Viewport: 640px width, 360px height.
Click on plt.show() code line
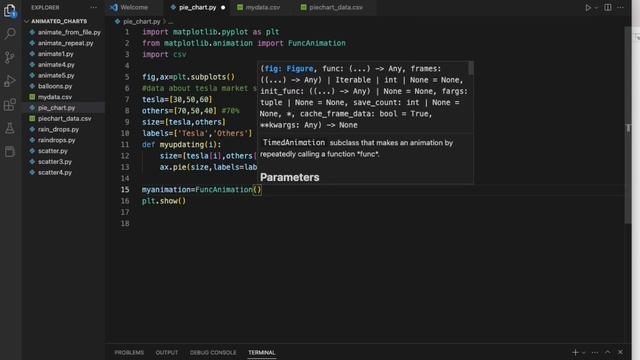coord(164,201)
